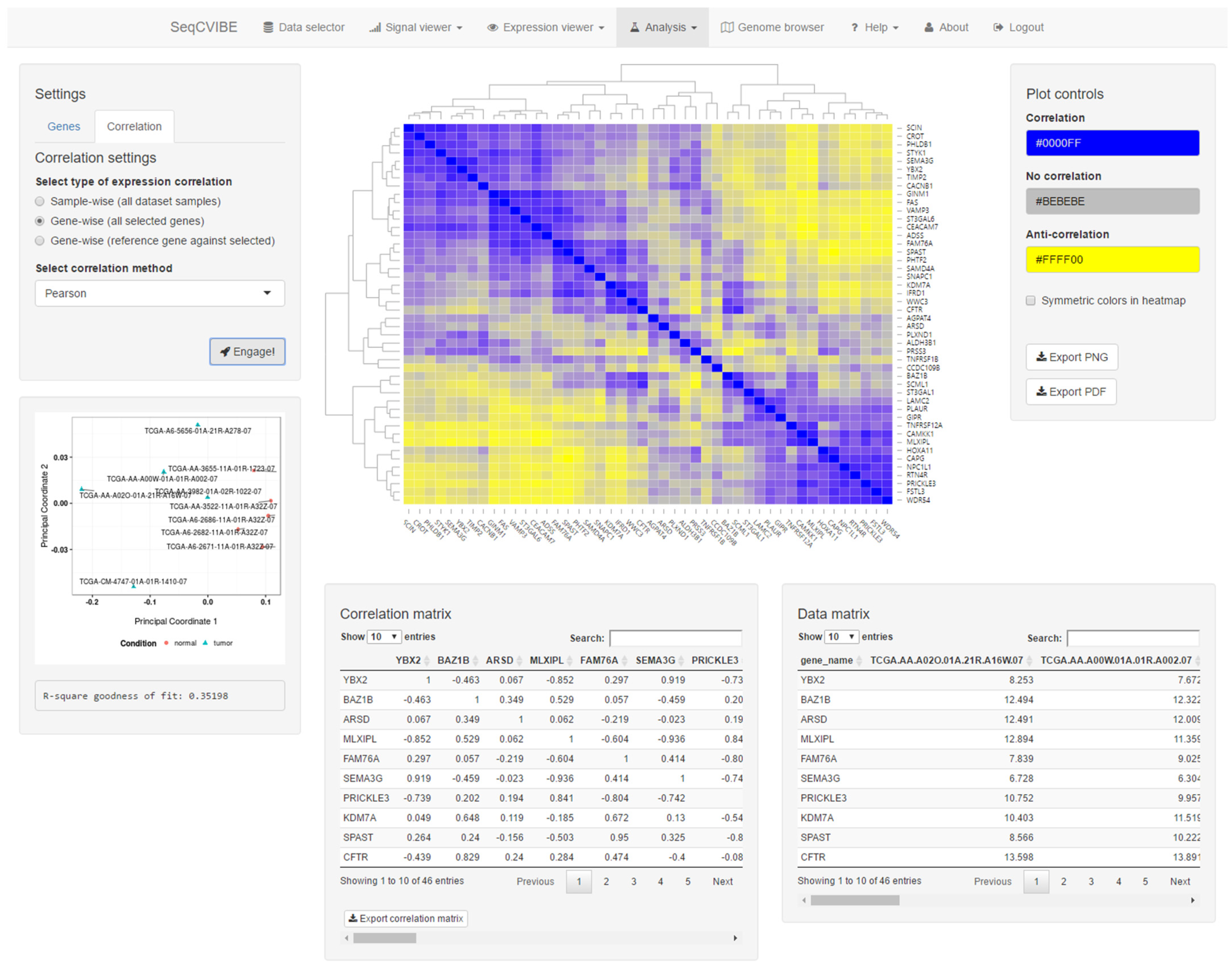Select Sample-wise correlation radio button

click(40, 201)
